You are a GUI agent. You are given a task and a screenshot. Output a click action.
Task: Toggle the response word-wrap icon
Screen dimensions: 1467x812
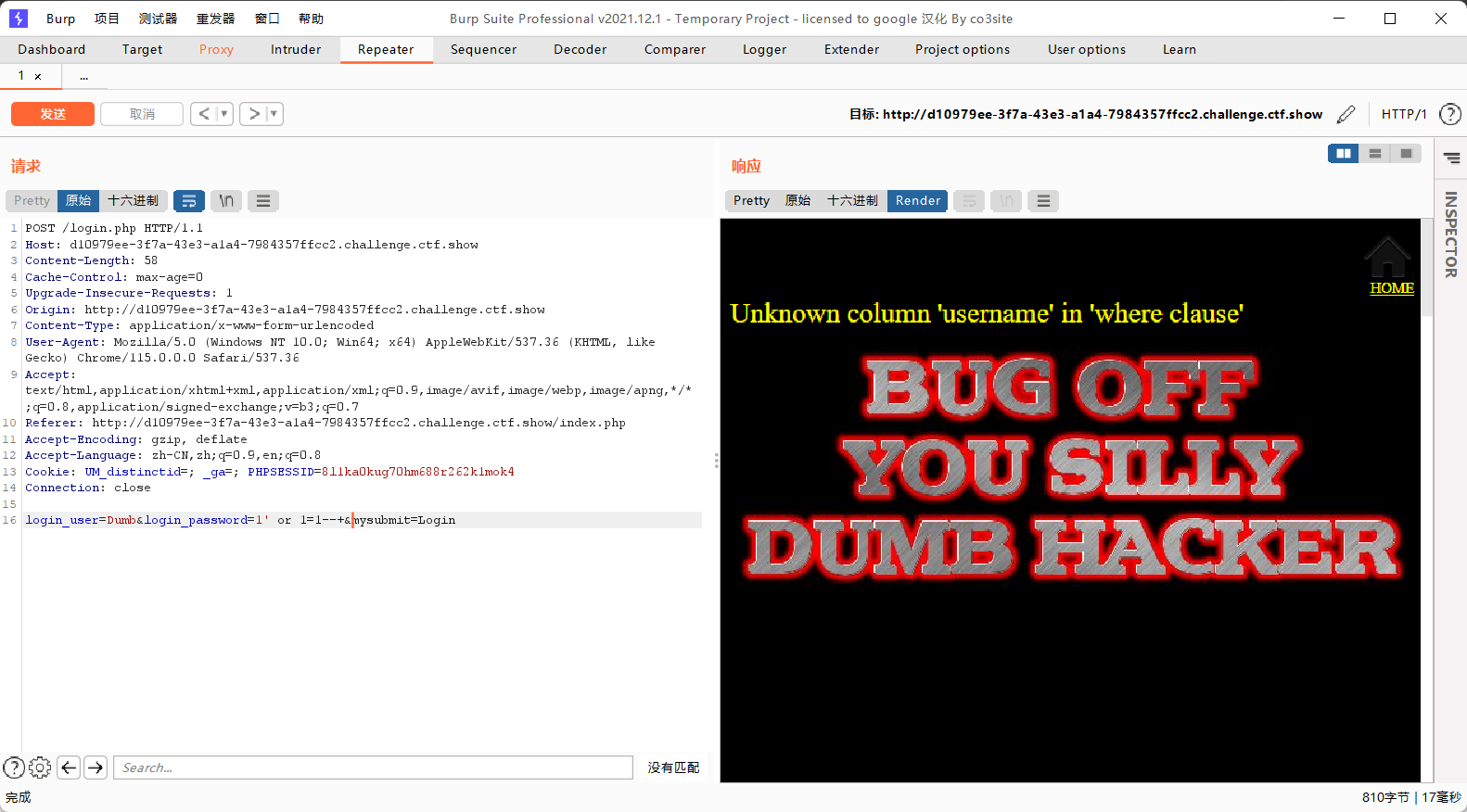[969, 200]
